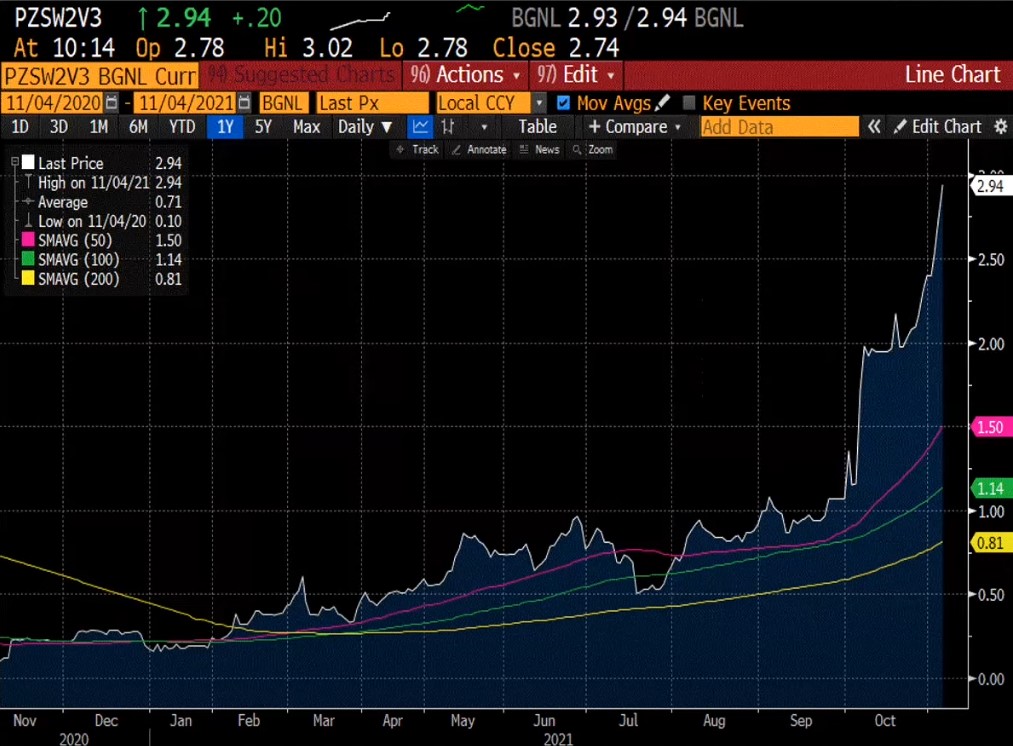Collapse the legend tree box
1013x746 pixels.
pos(14,163)
